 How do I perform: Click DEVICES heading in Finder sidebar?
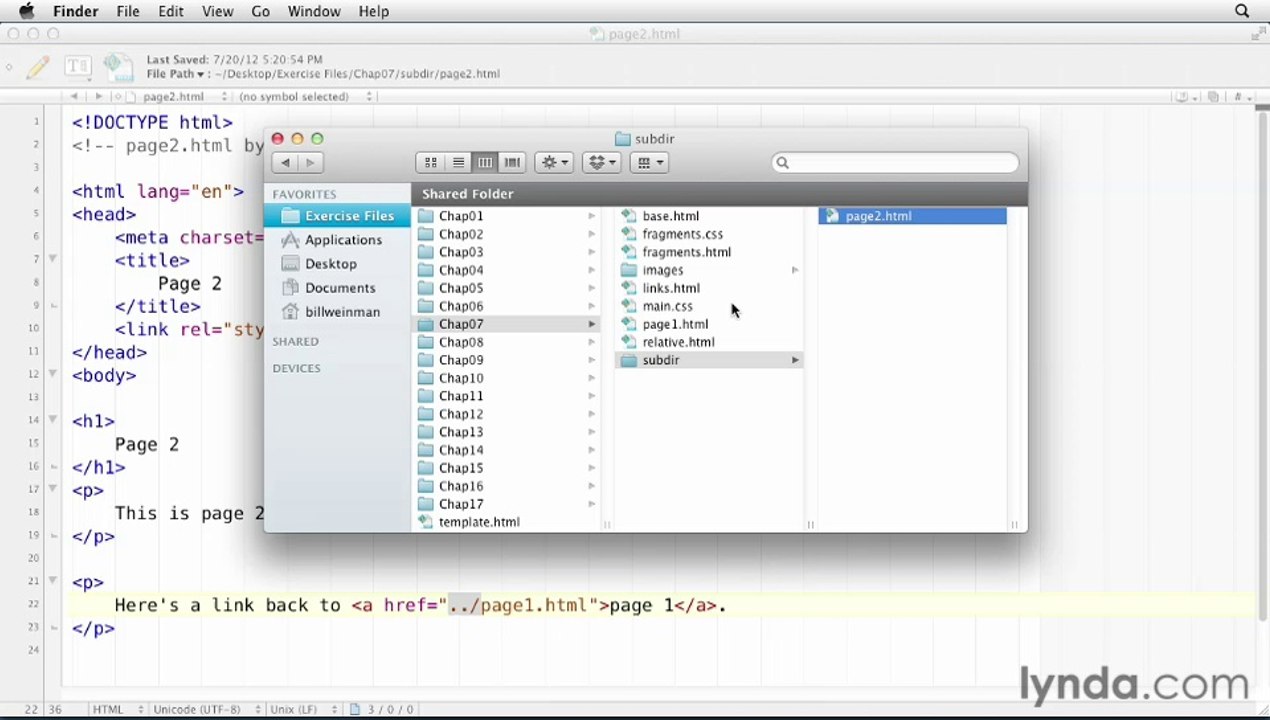coord(297,369)
